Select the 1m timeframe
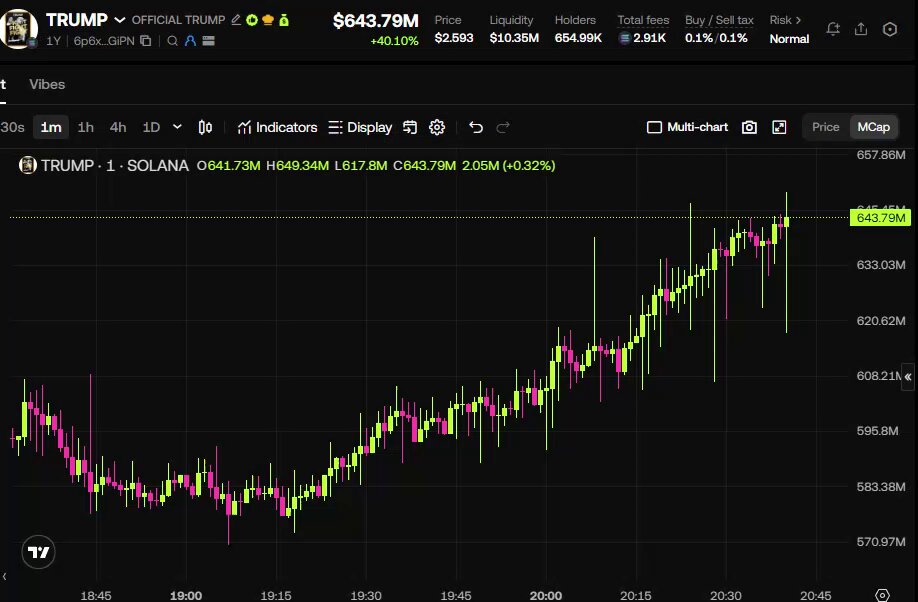 [51, 127]
